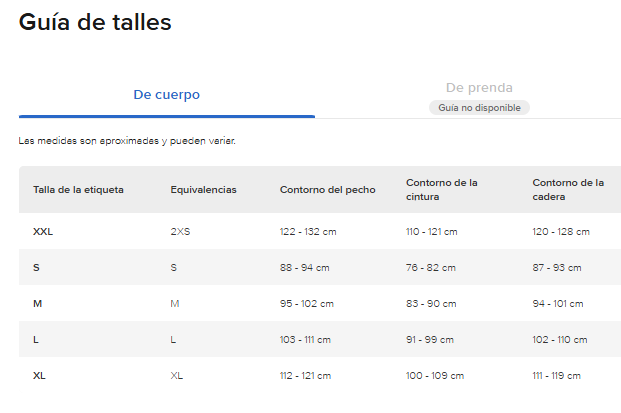Click the Contorno de la cintura header

(442, 190)
